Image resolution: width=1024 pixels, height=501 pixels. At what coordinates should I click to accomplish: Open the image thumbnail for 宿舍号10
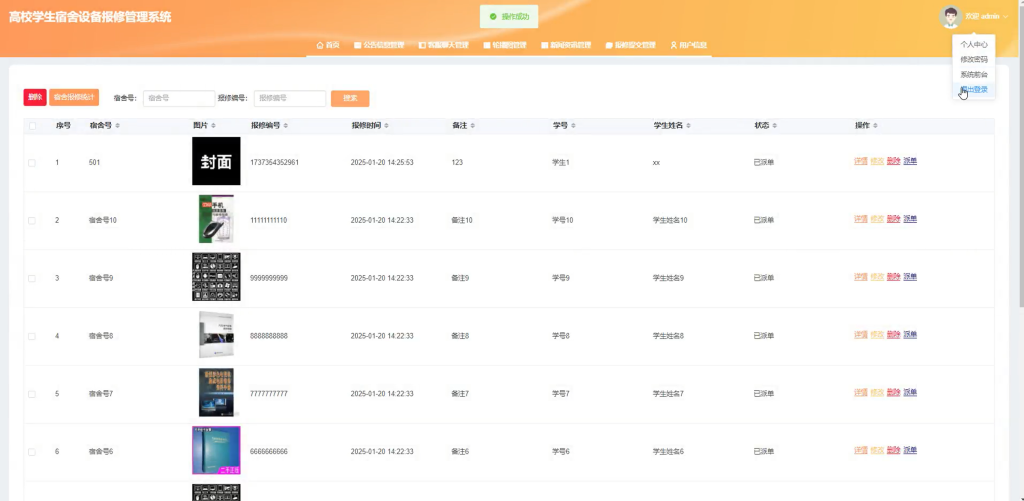click(216, 219)
